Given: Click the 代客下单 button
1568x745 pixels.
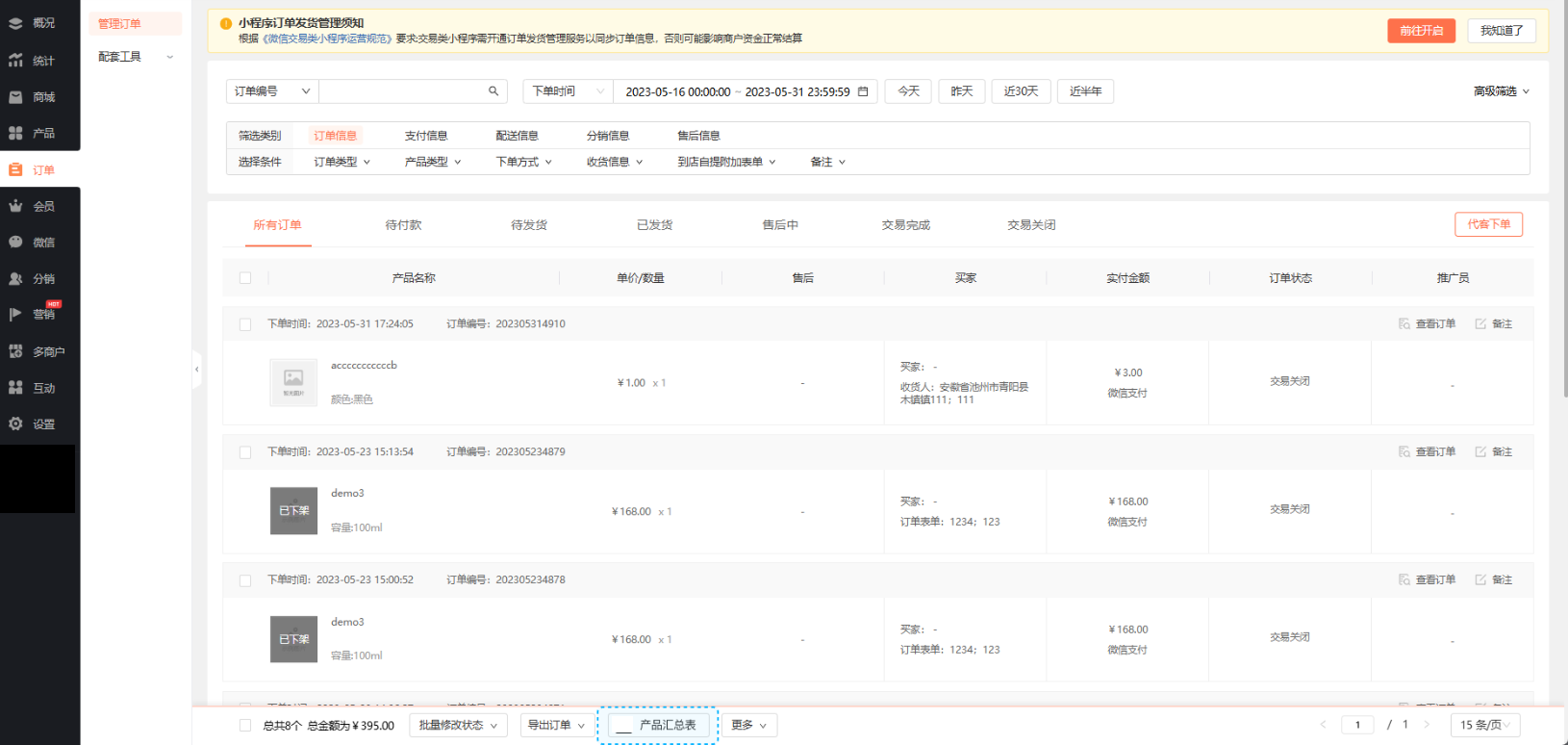Looking at the screenshot, I should click(x=1488, y=224).
